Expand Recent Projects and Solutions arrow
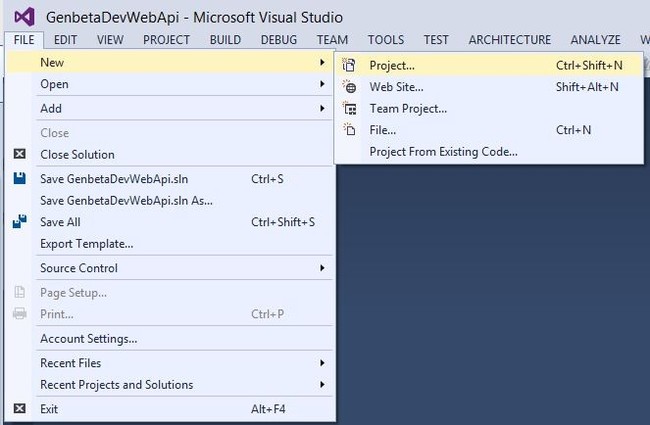This screenshot has width=650, height=425. (323, 384)
